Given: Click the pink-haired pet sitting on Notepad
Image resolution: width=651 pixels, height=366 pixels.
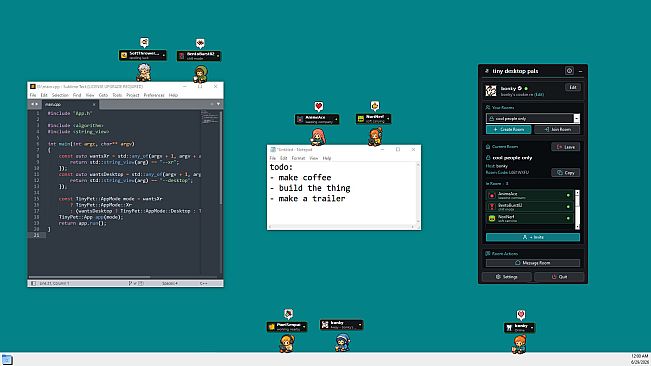Looking at the screenshot, I should (x=318, y=137).
